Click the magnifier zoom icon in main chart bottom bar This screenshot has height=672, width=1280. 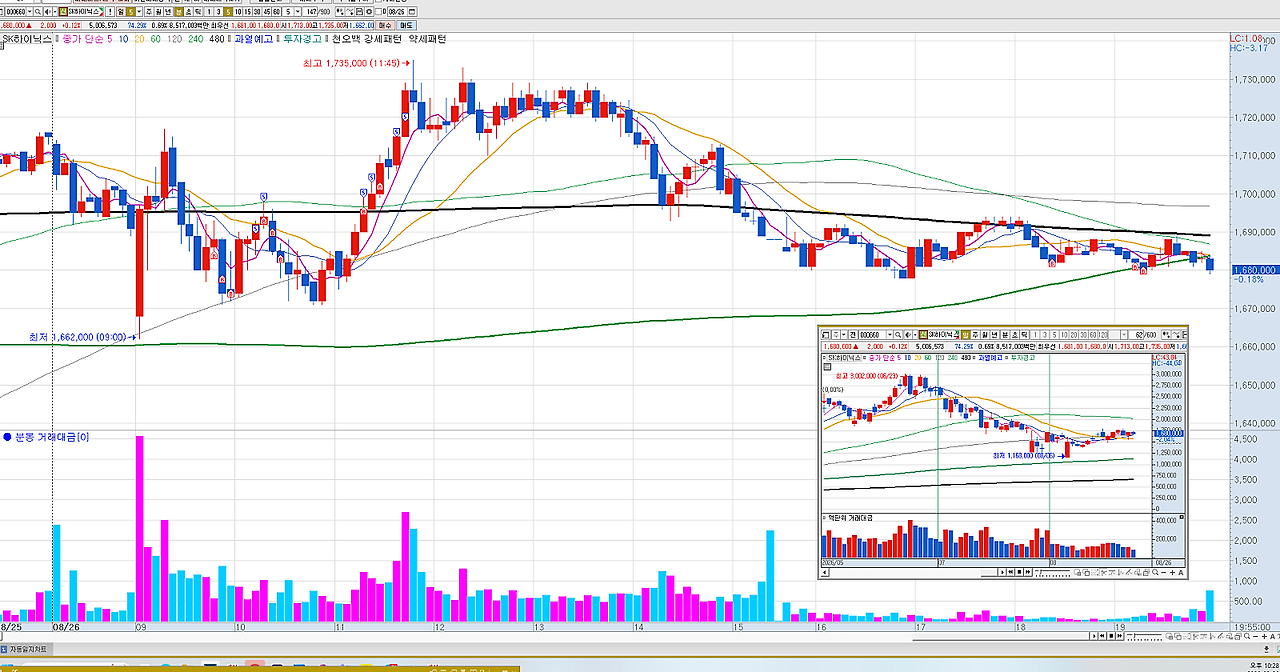tap(1247, 636)
